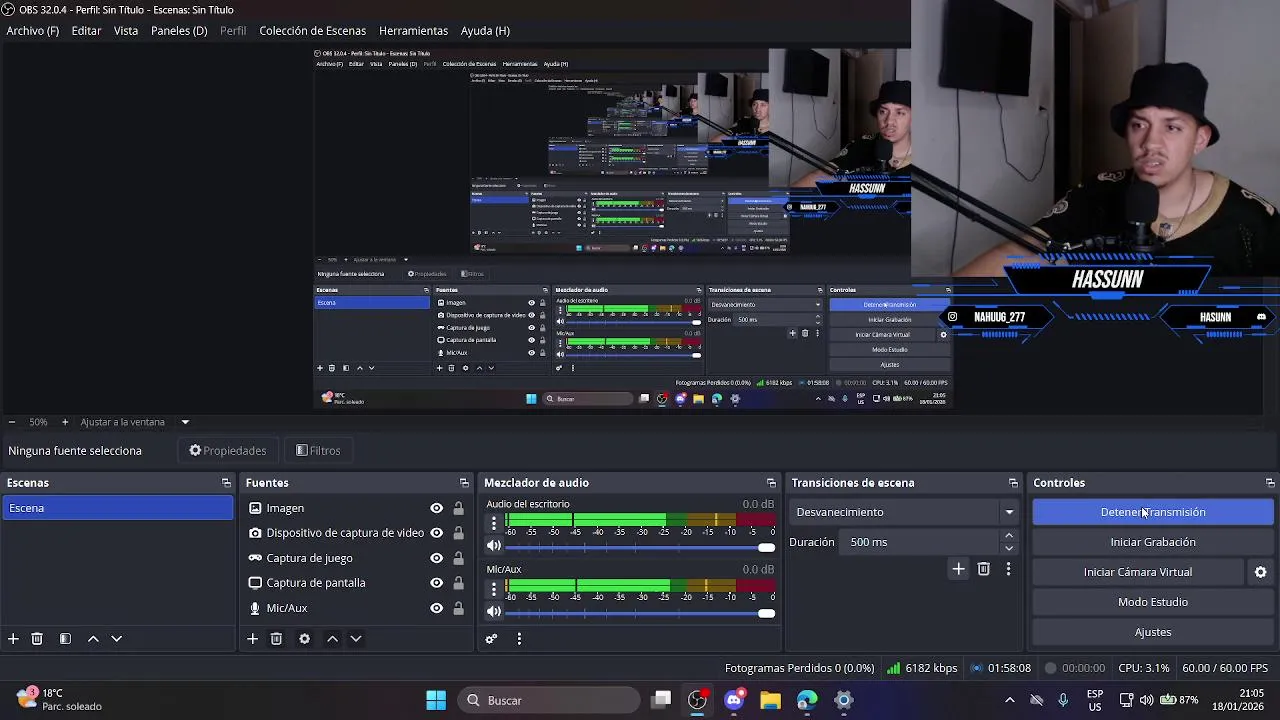The height and width of the screenshot is (720, 1280).
Task: Hide the Captura de pantalla source
Action: pyautogui.click(x=436, y=583)
